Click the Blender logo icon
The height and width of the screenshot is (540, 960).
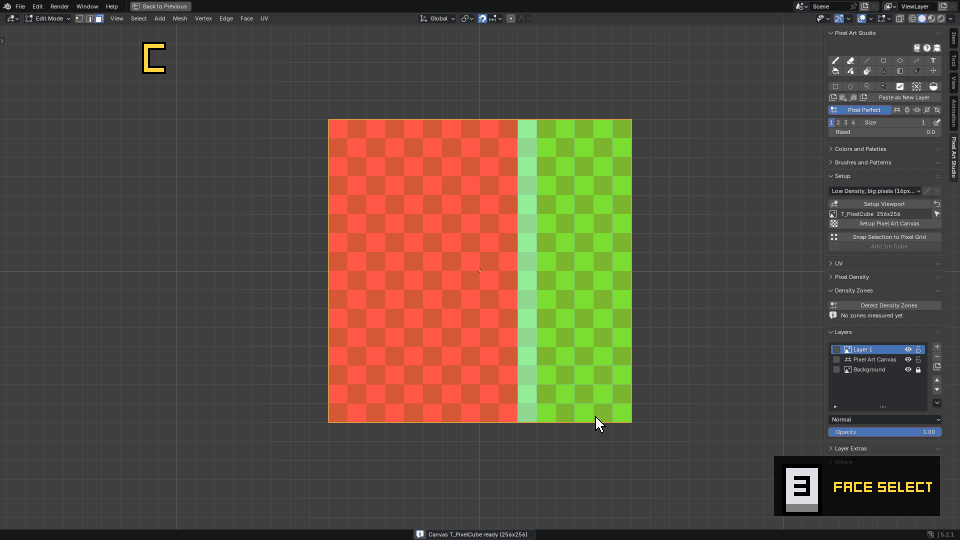[7, 6]
